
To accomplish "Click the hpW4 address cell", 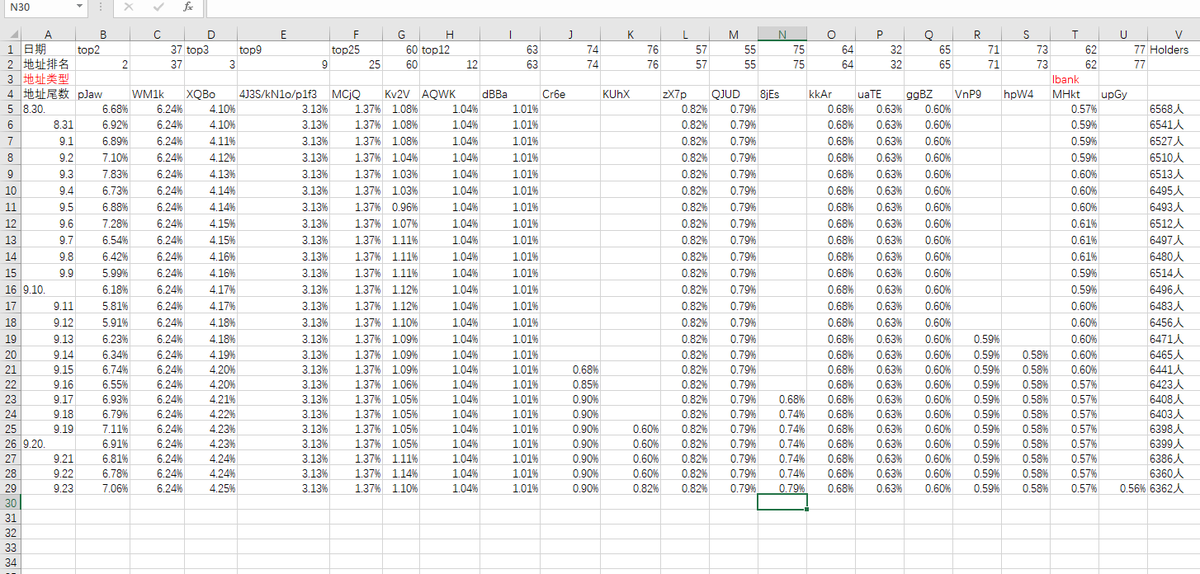I will (1025, 93).
